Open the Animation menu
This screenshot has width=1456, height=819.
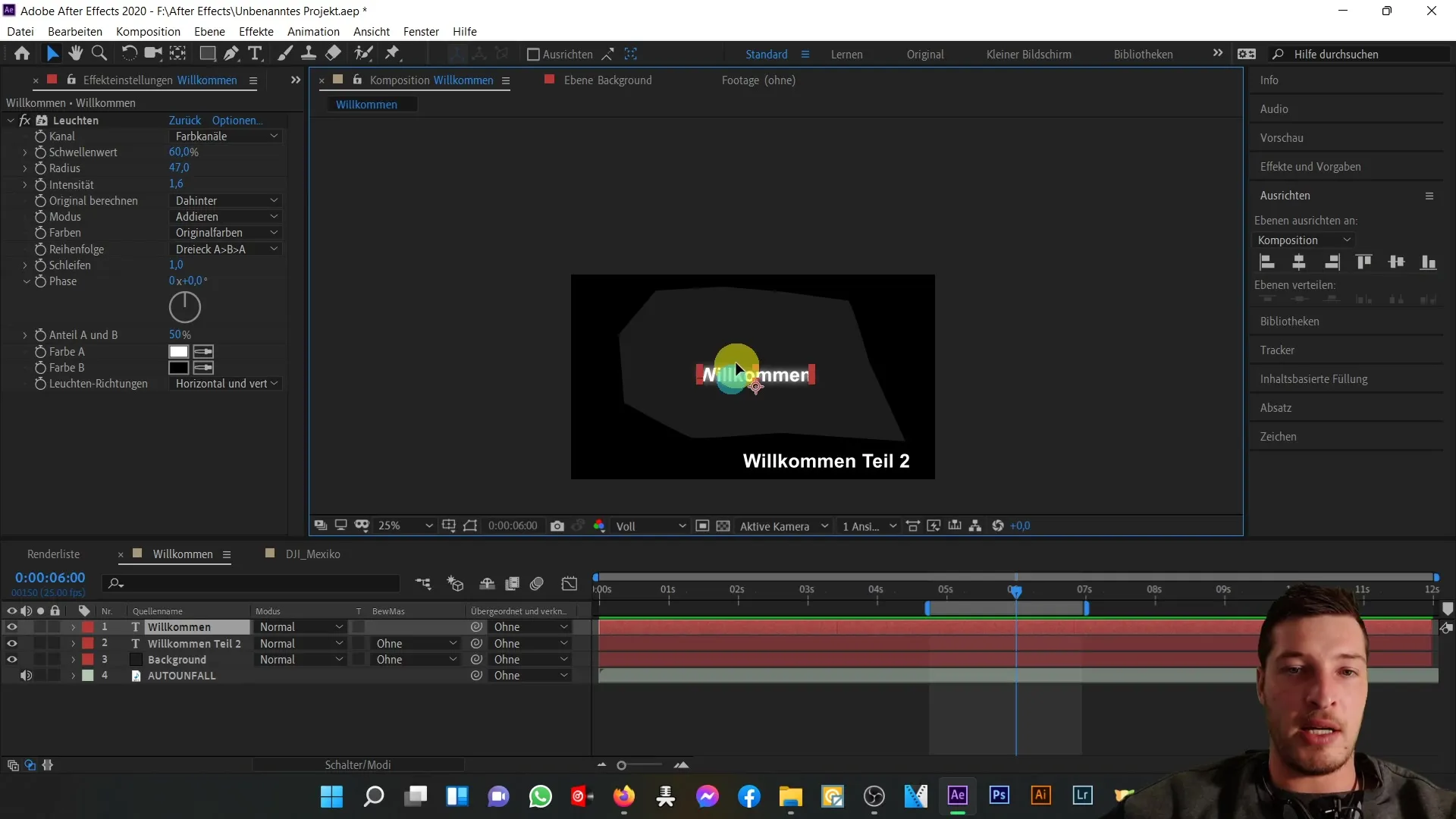[x=313, y=32]
